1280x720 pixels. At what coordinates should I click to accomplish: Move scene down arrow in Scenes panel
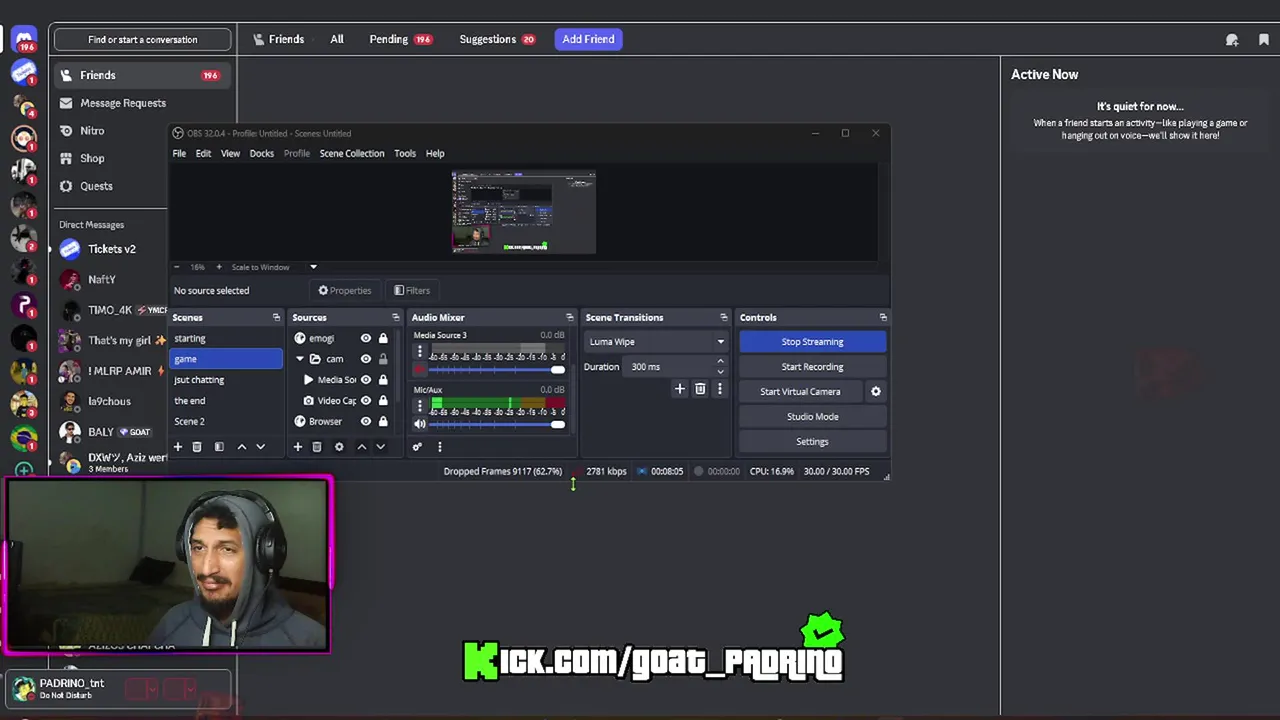[260, 447]
